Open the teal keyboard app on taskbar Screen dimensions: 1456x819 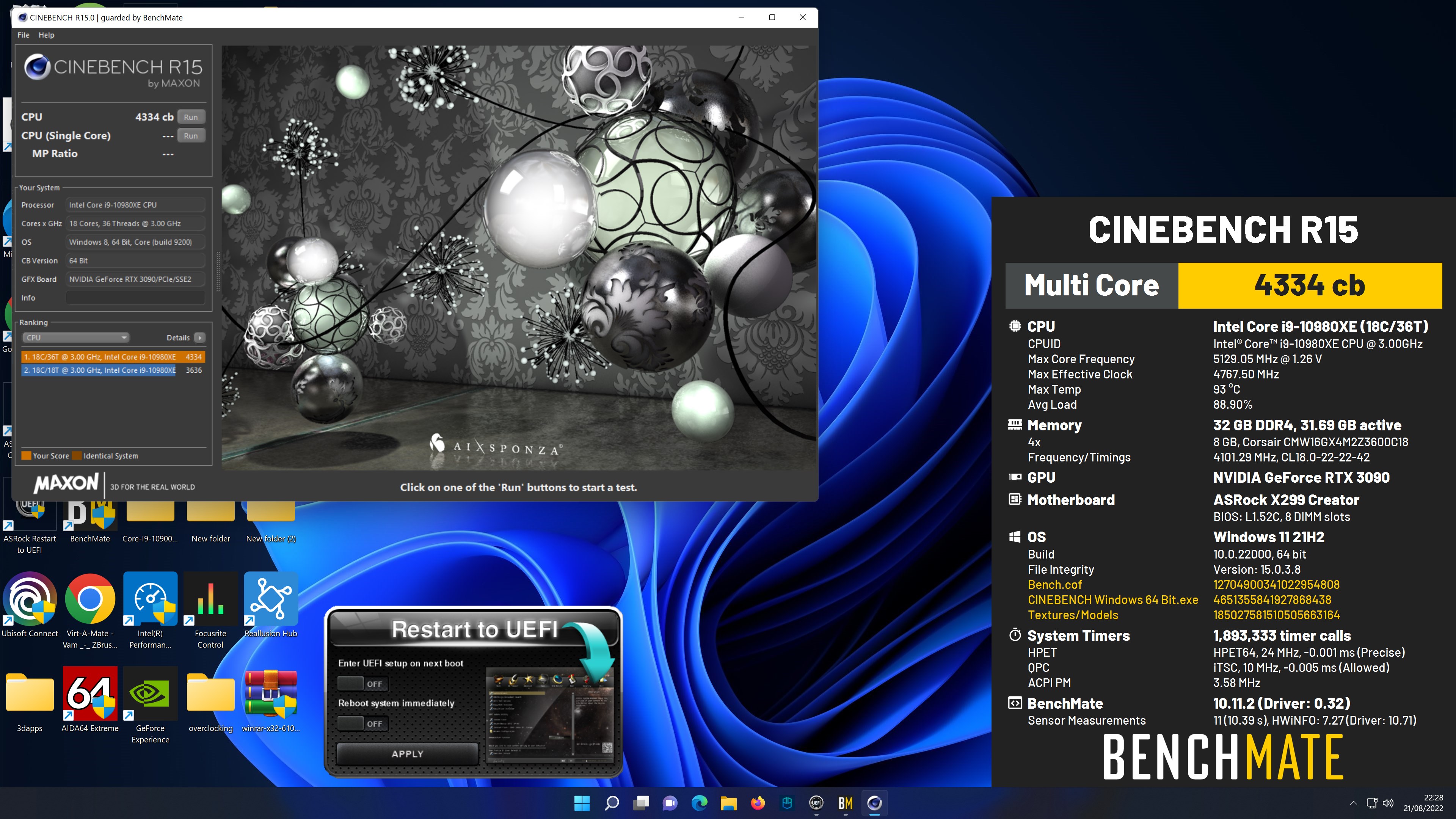point(787,803)
